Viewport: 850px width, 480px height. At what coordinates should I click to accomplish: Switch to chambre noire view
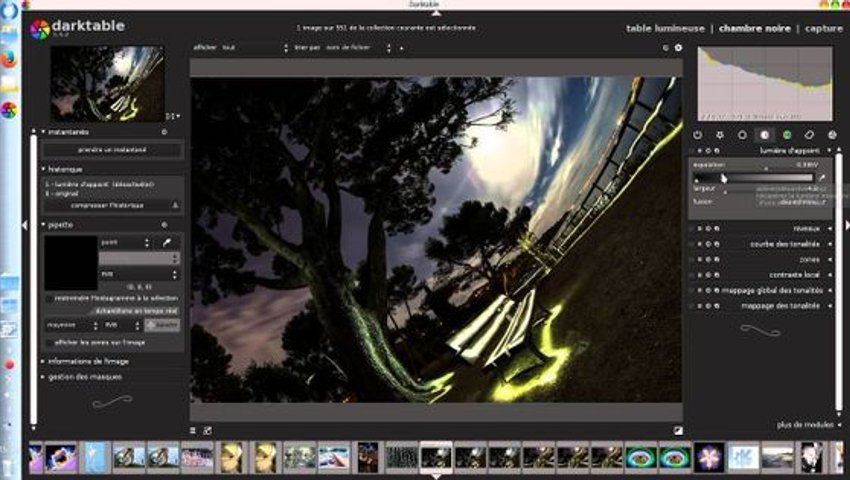point(755,28)
